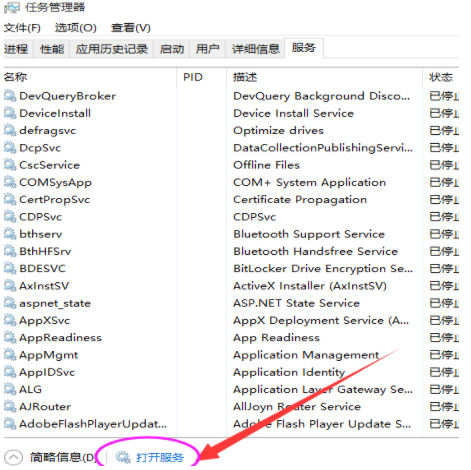
Task: Select the BDESVC service name
Action: [43, 269]
